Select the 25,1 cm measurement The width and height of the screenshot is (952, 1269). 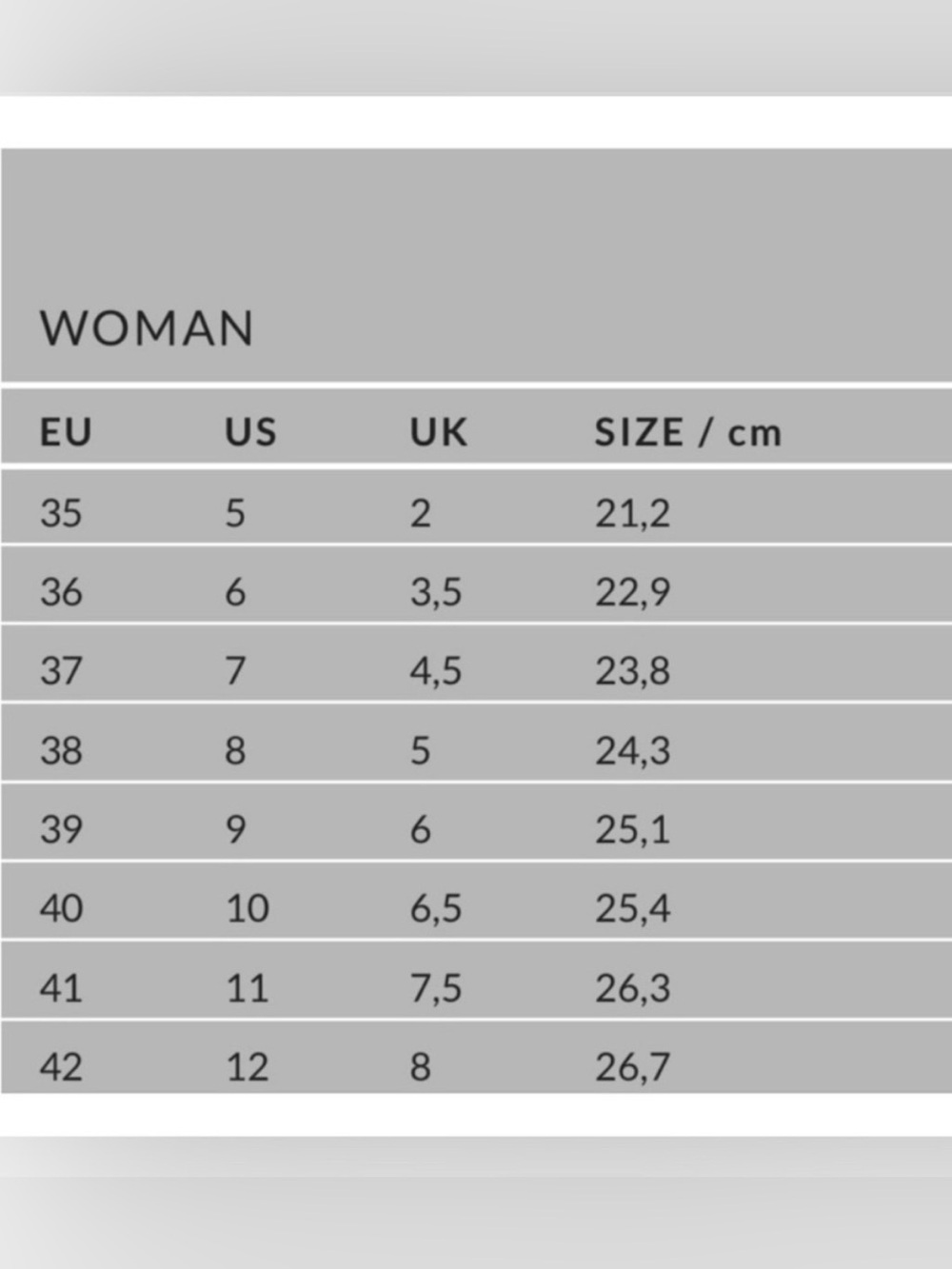633,831
